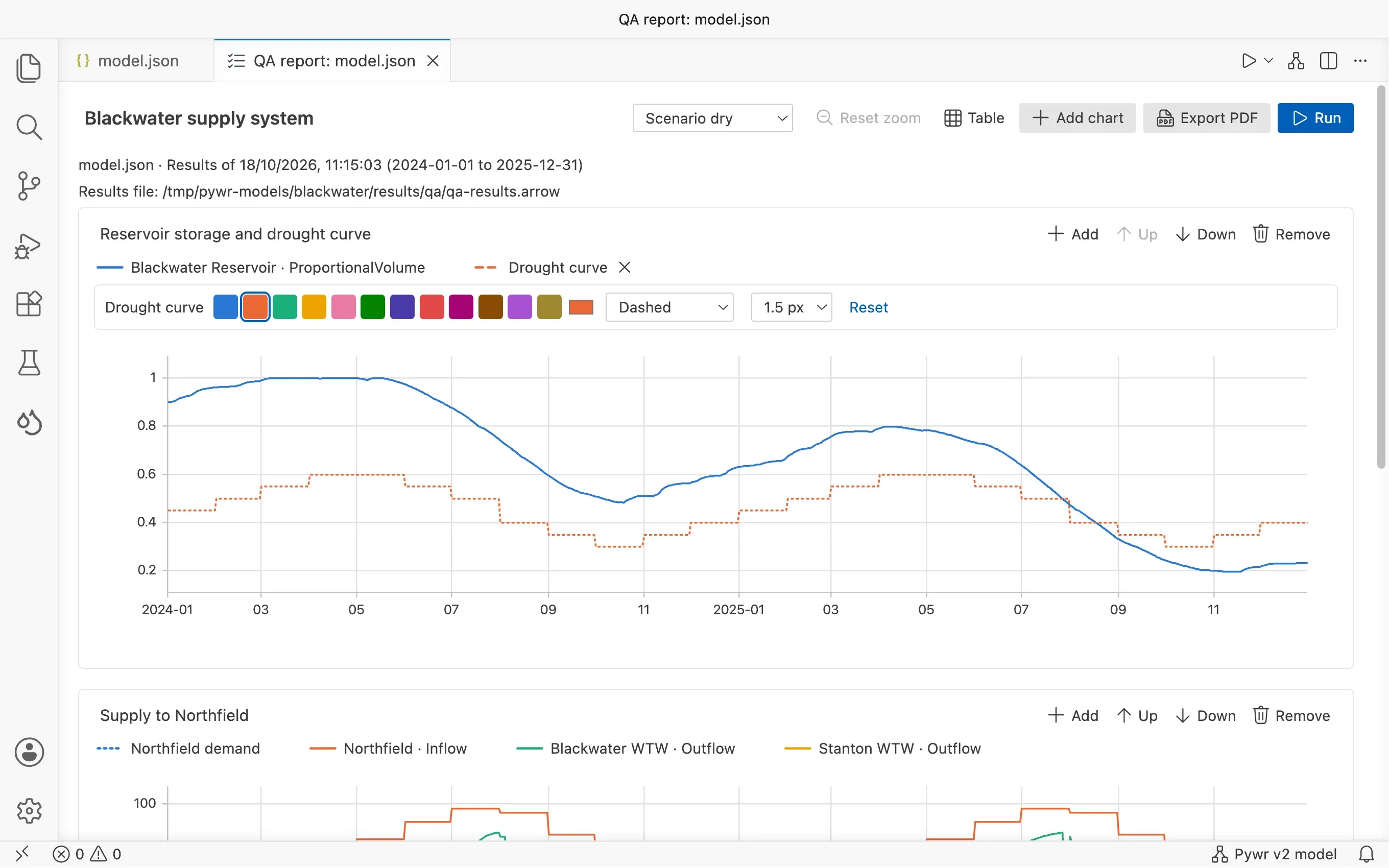The image size is (1389, 868).
Task: Expand the run options chevron
Action: pos(1268,61)
